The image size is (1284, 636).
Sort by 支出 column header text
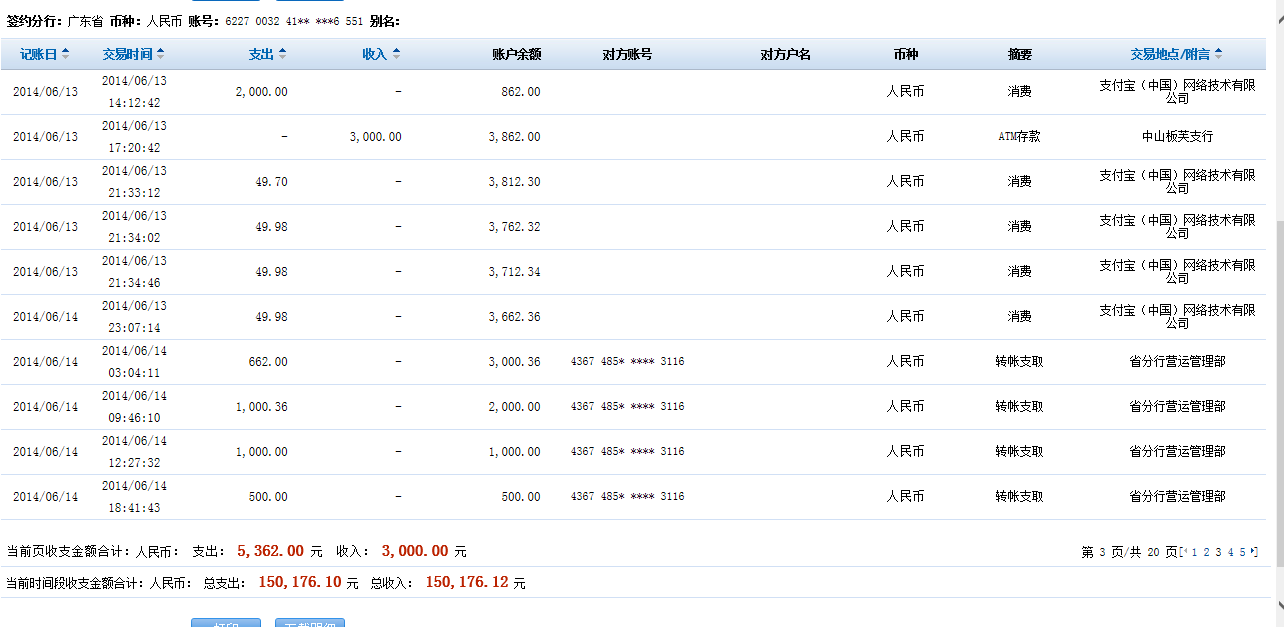[261, 54]
